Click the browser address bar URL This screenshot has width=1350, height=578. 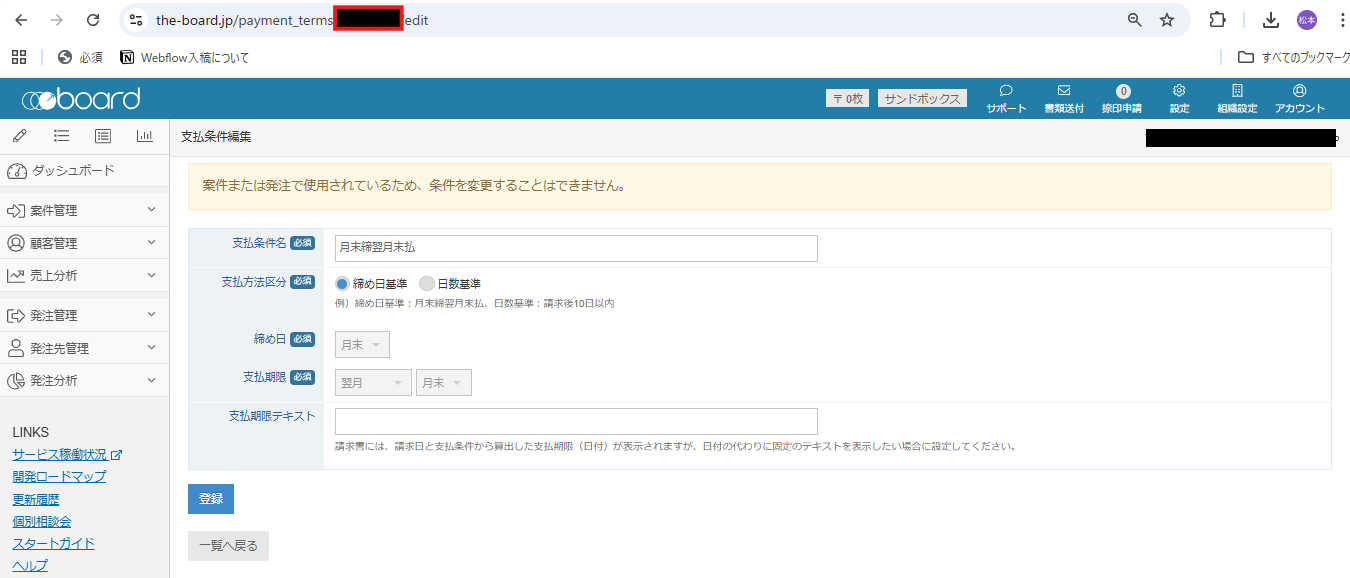click(292, 20)
